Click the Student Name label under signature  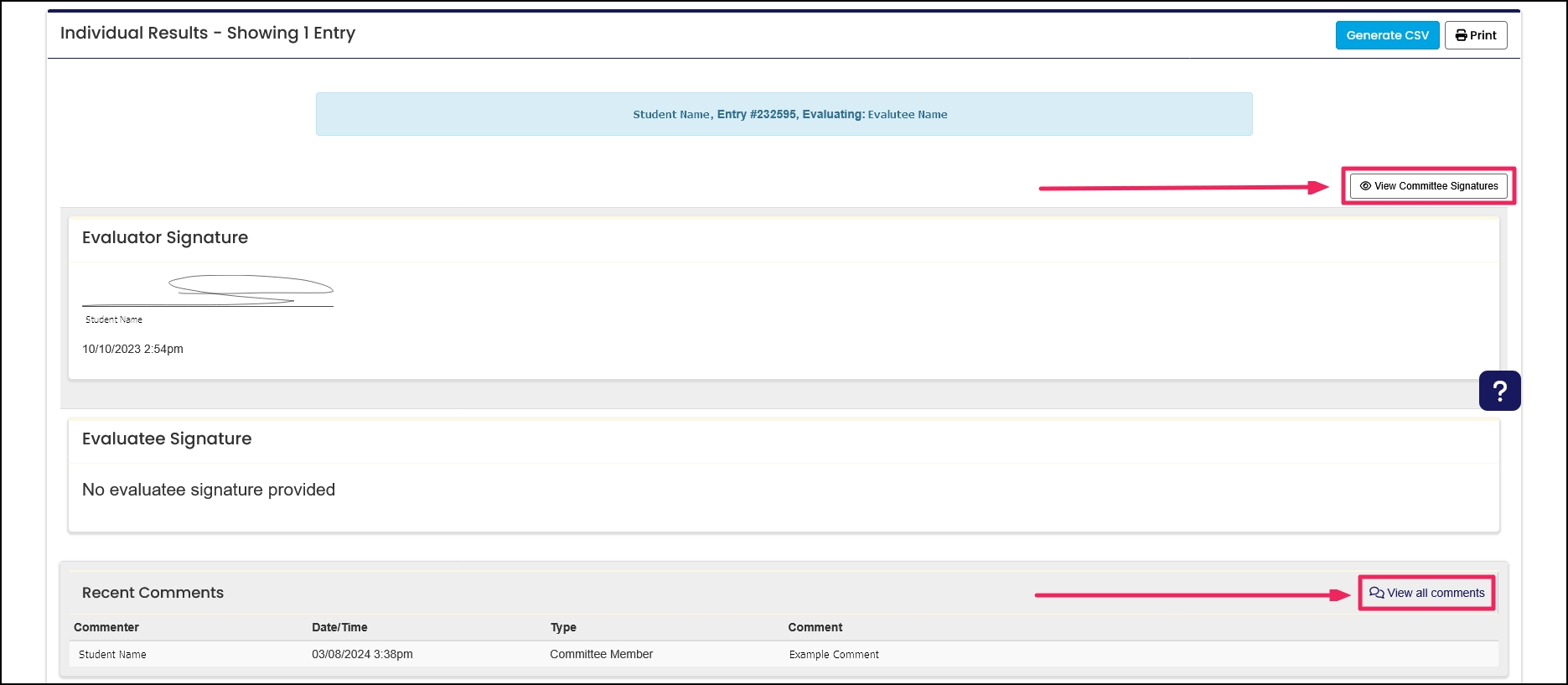pos(114,319)
